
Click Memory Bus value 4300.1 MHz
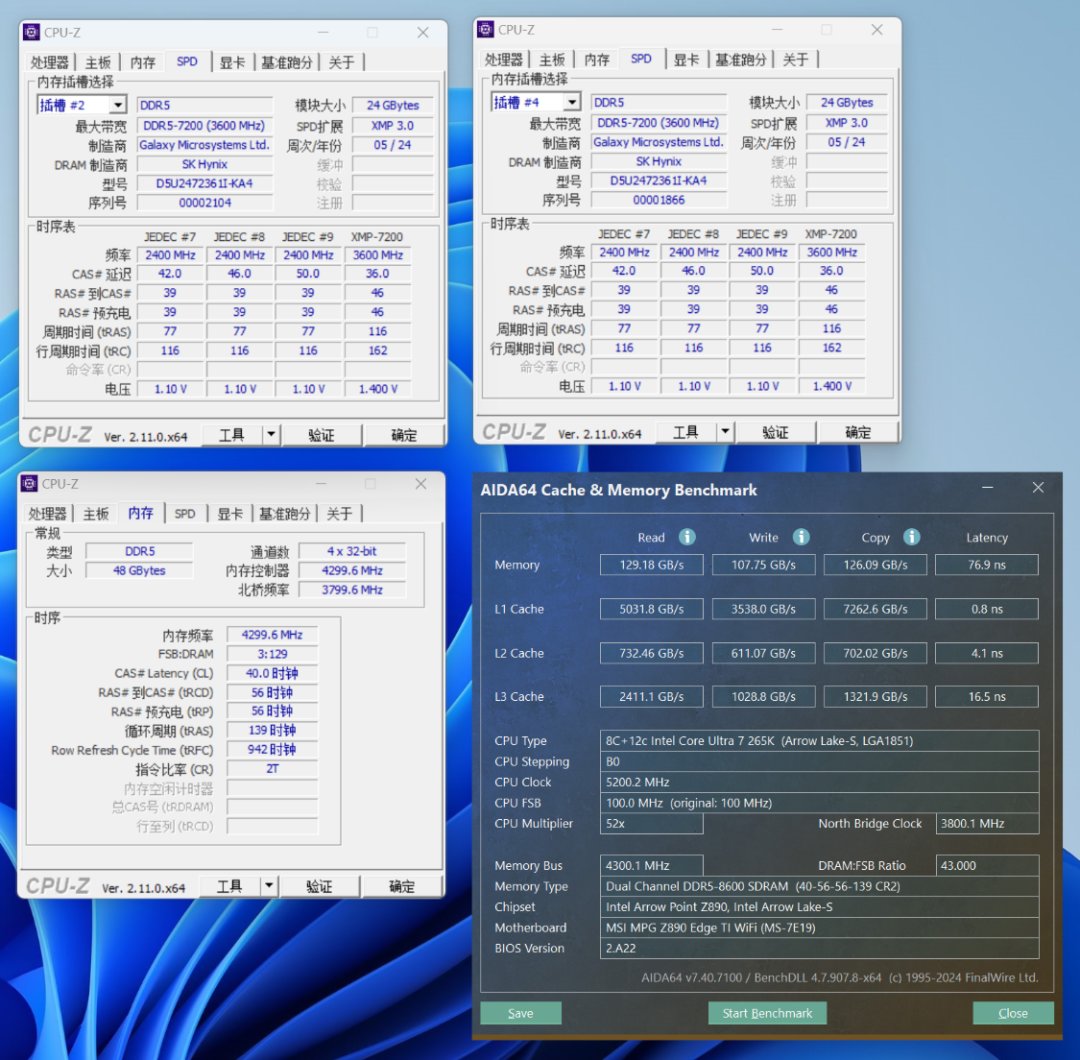point(652,865)
